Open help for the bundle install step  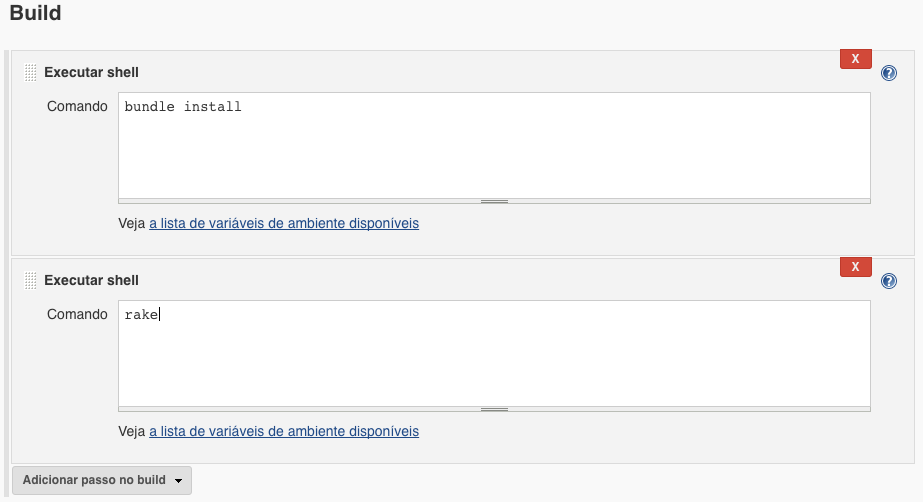pyautogui.click(x=889, y=73)
